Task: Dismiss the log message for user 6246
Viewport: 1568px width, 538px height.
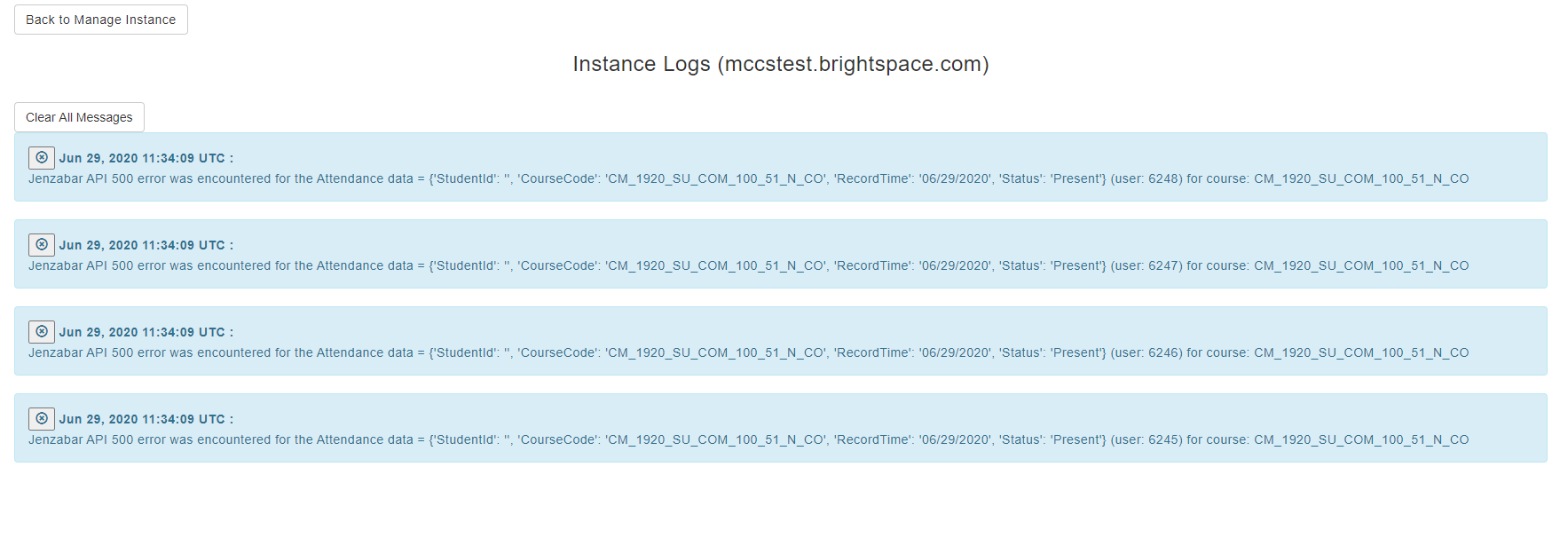Action: click(42, 332)
